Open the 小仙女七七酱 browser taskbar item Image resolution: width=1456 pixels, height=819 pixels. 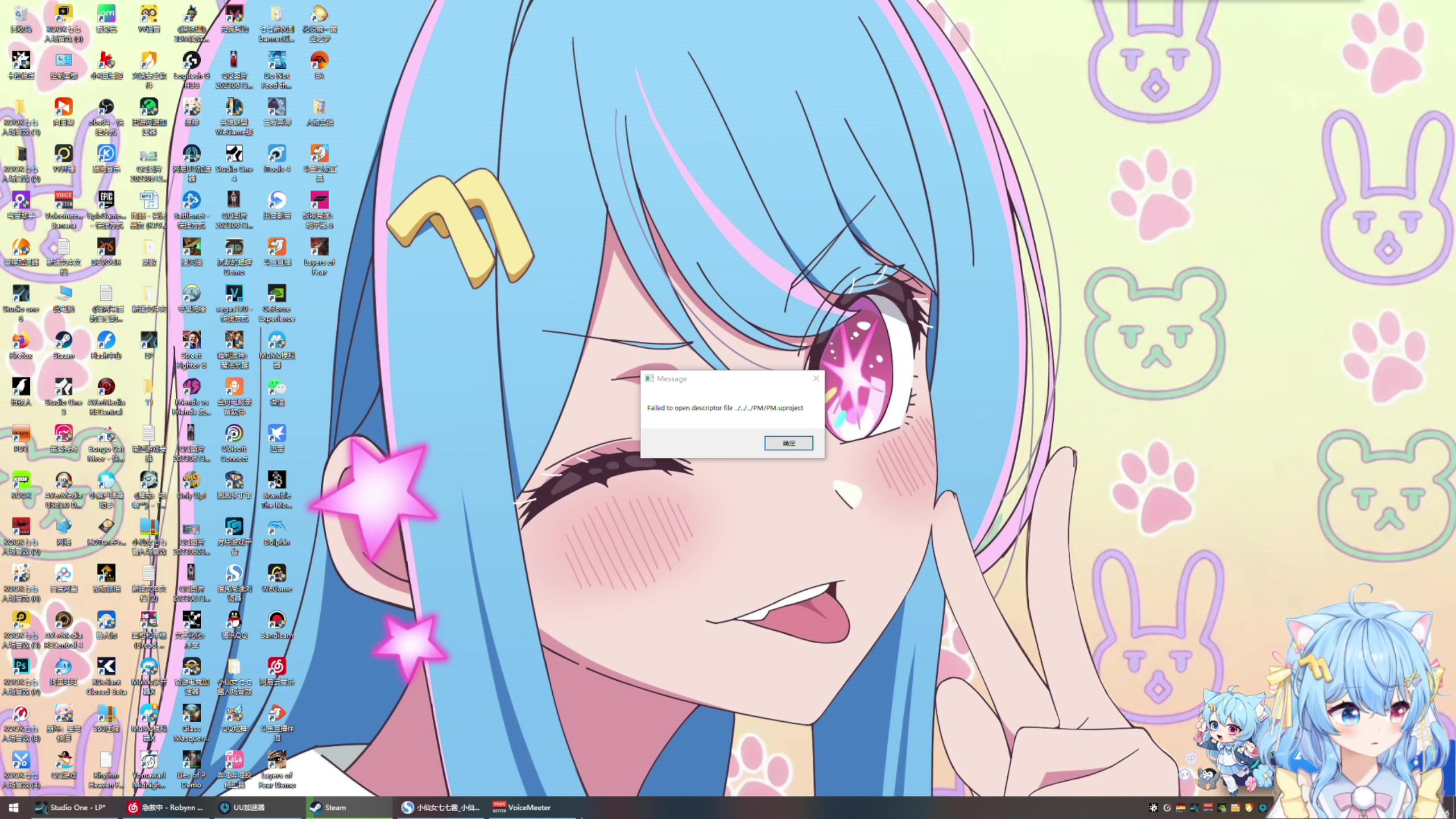point(441,808)
